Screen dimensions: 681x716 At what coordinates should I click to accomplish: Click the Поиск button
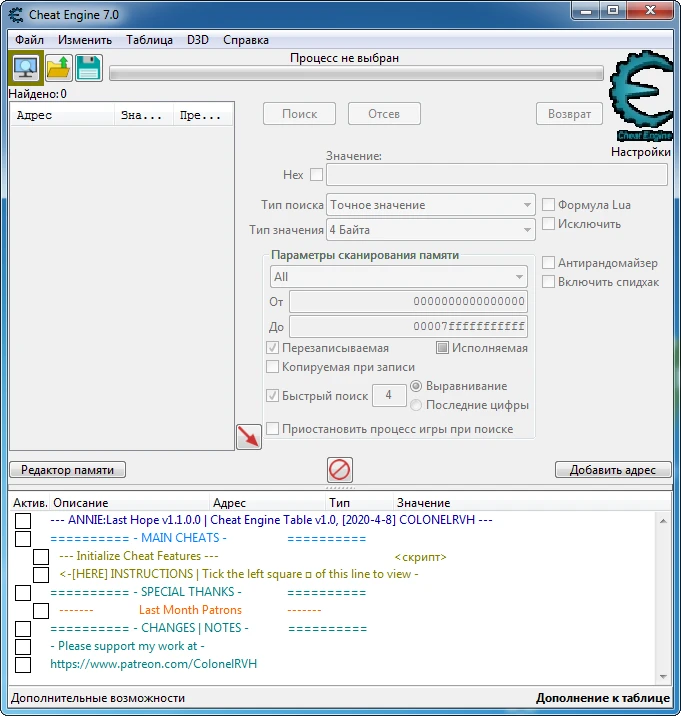pyautogui.click(x=299, y=114)
